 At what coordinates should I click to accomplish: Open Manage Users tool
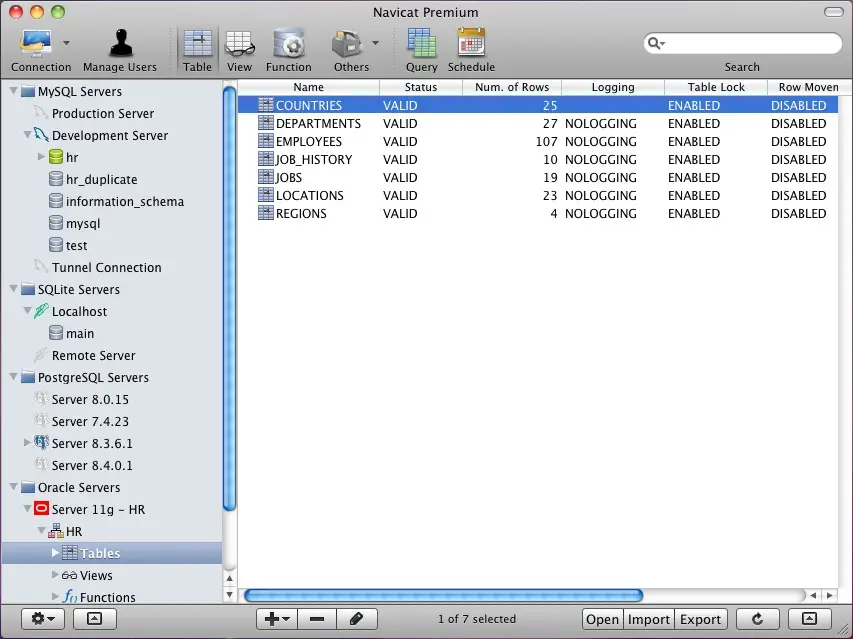pyautogui.click(x=121, y=44)
